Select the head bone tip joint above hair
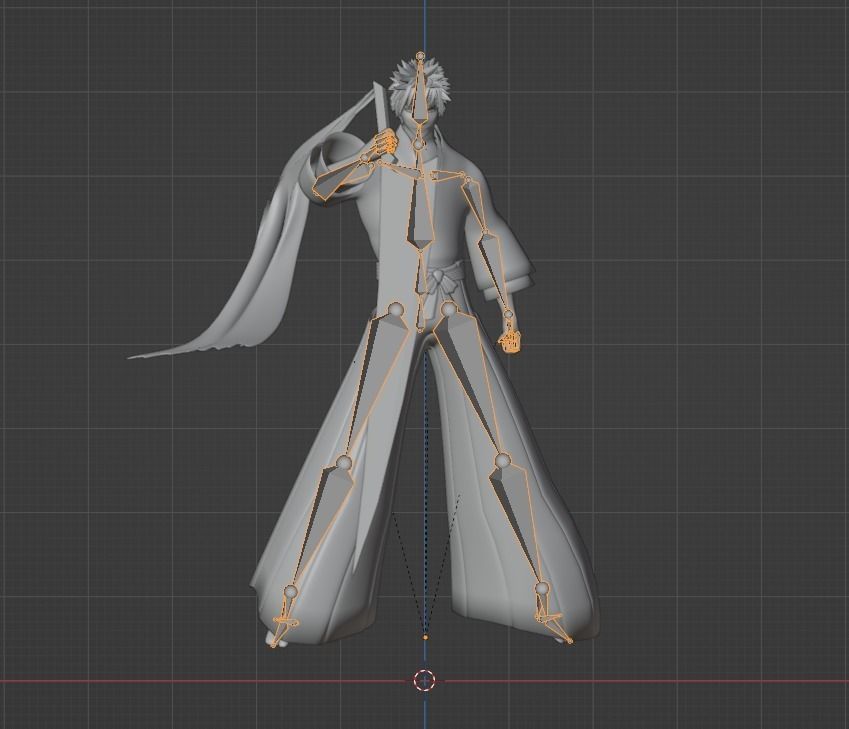The image size is (849, 729). click(420, 55)
